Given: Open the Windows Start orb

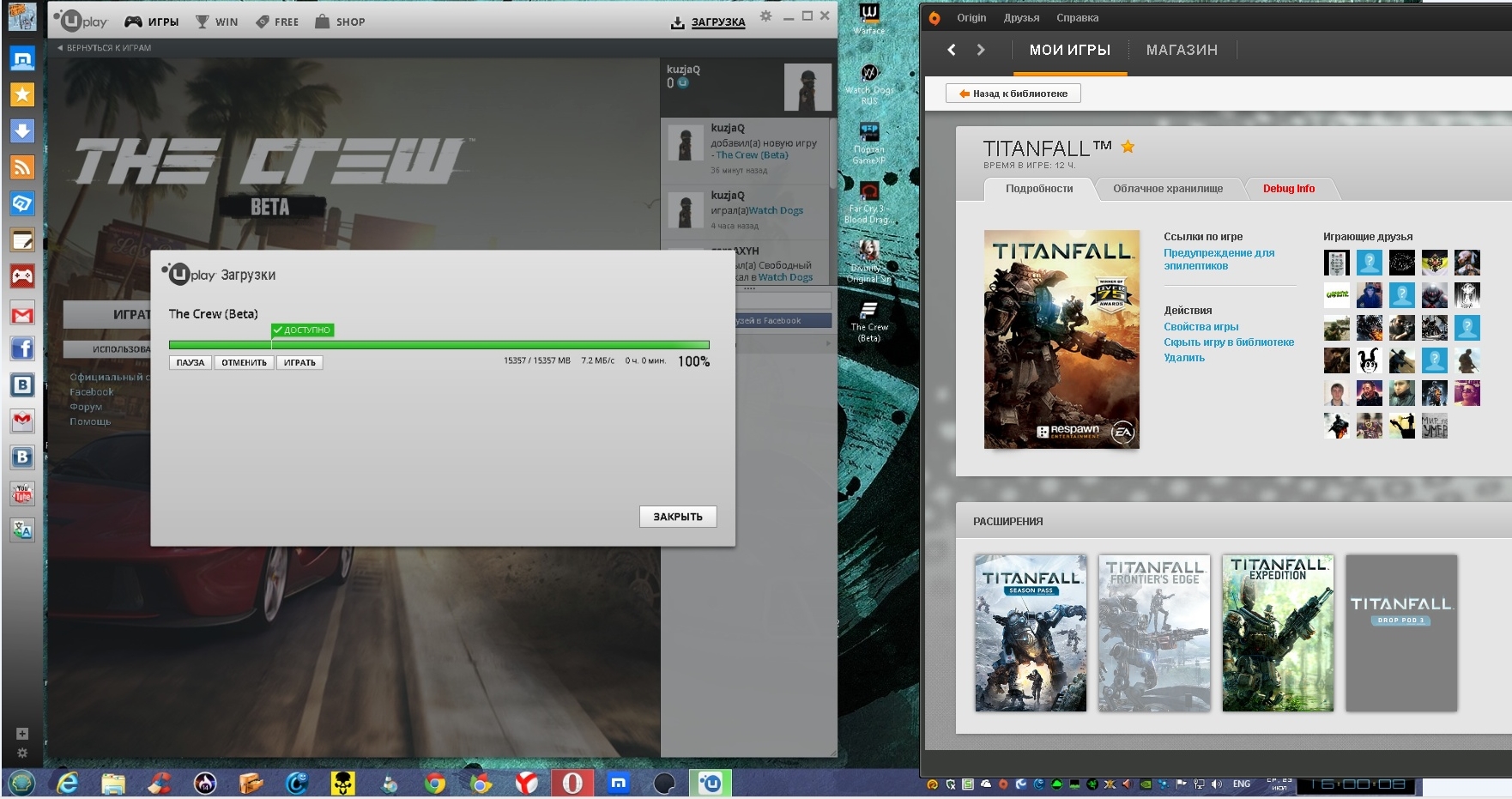Looking at the screenshot, I should point(21,783).
